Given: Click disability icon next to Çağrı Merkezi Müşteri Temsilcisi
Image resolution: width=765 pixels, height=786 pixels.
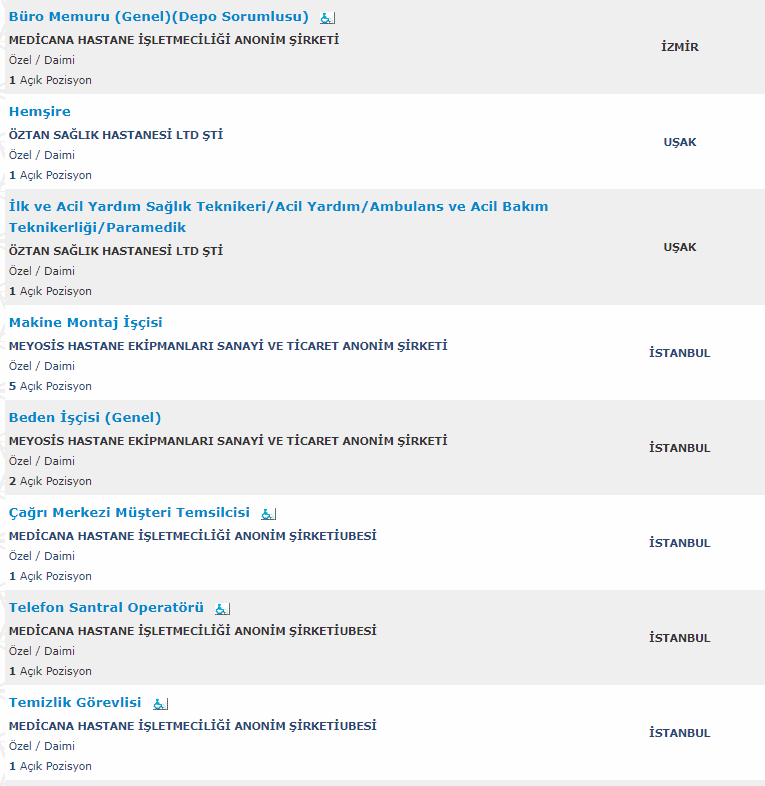Looking at the screenshot, I should click(x=268, y=514).
